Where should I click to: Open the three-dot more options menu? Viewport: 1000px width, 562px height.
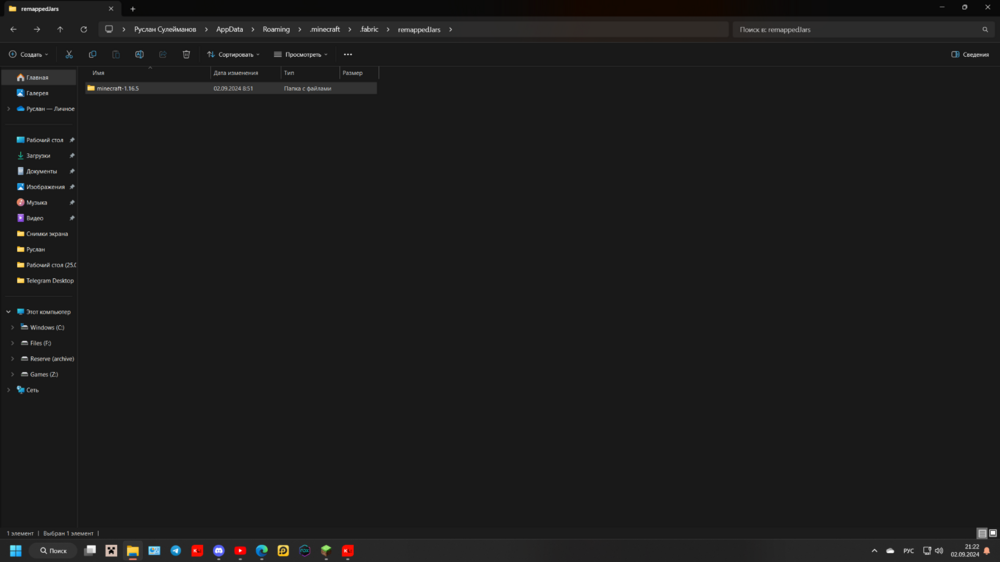click(348, 54)
